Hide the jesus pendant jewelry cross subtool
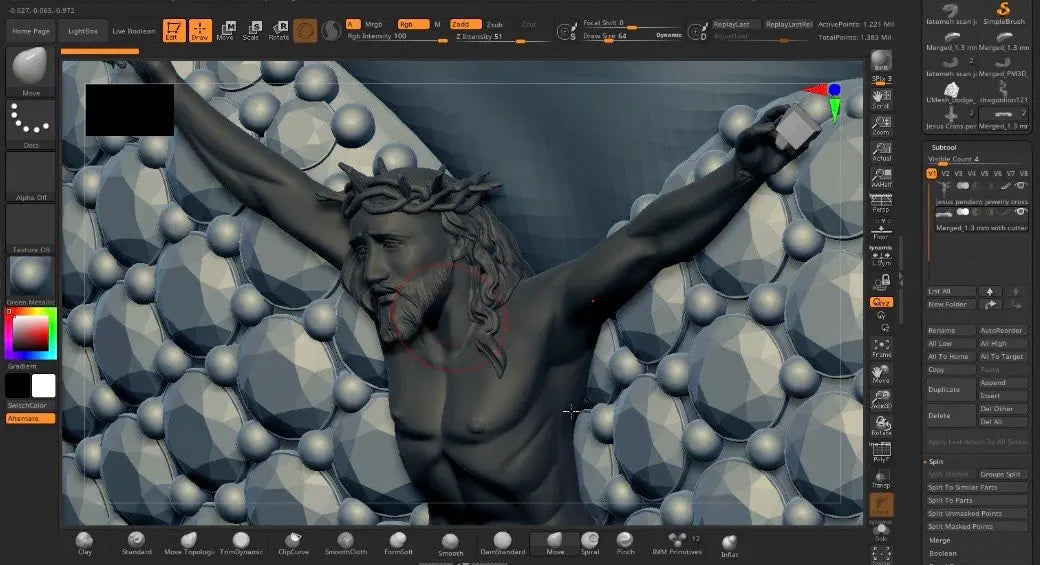This screenshot has height=565, width=1040. point(1020,186)
